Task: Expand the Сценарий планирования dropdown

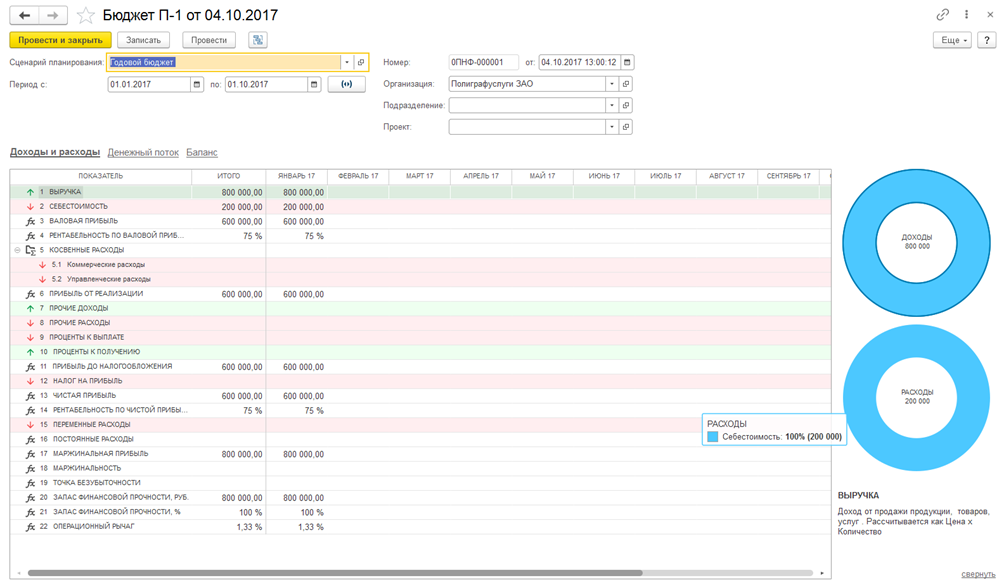Action: (x=346, y=62)
